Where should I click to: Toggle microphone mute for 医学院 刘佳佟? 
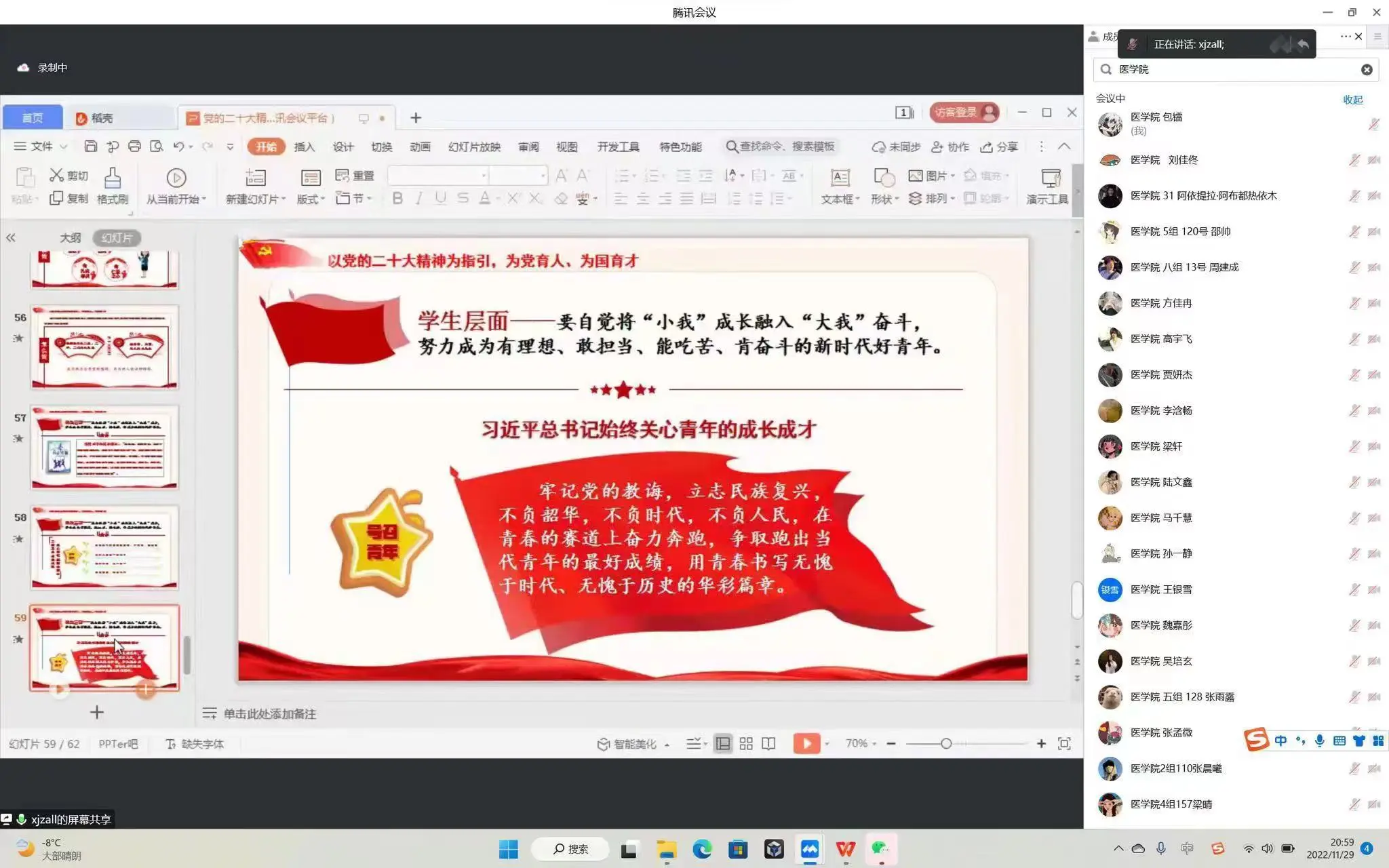pyautogui.click(x=1354, y=160)
